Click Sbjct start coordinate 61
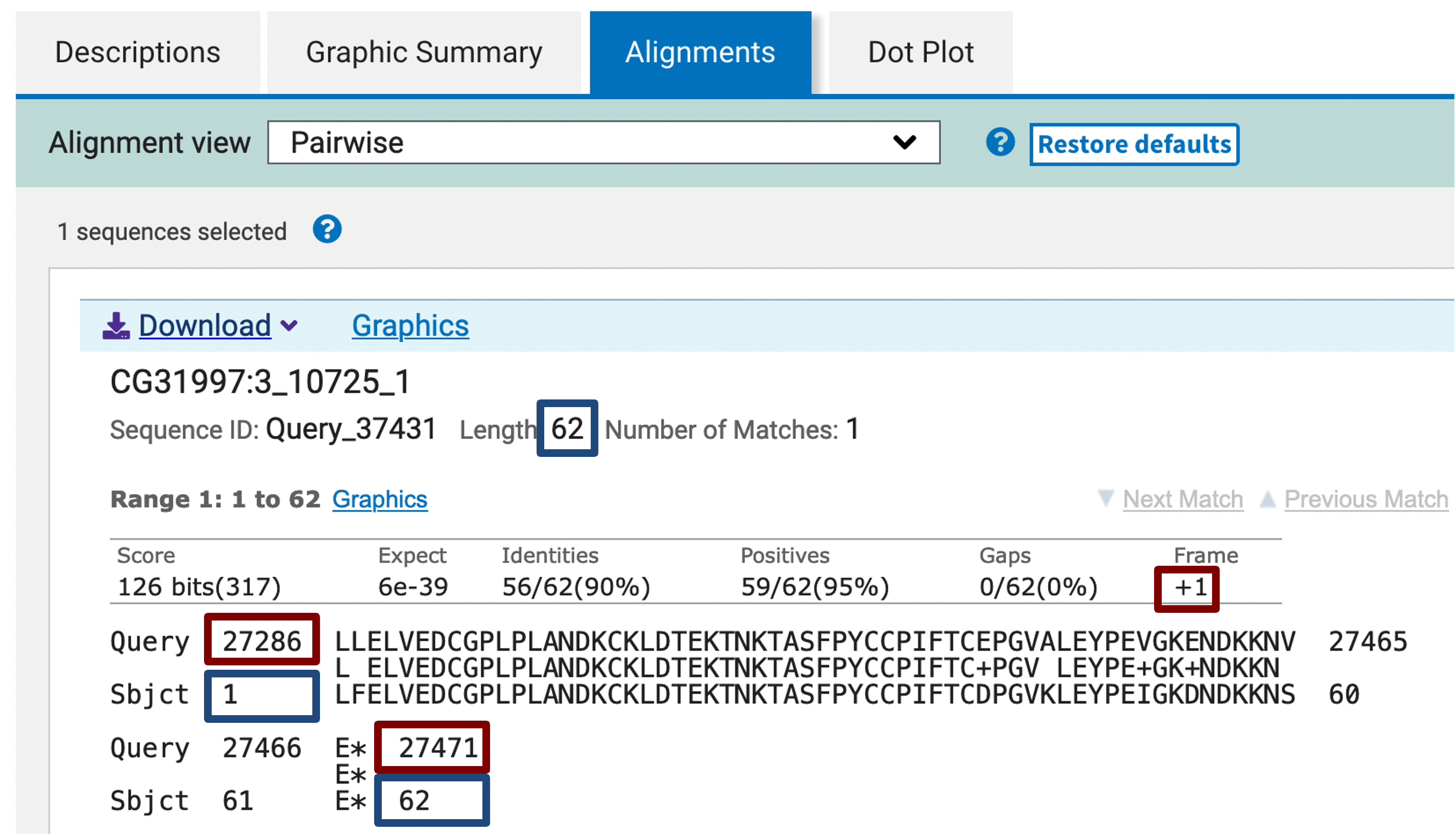The image size is (1456, 835). (x=237, y=801)
